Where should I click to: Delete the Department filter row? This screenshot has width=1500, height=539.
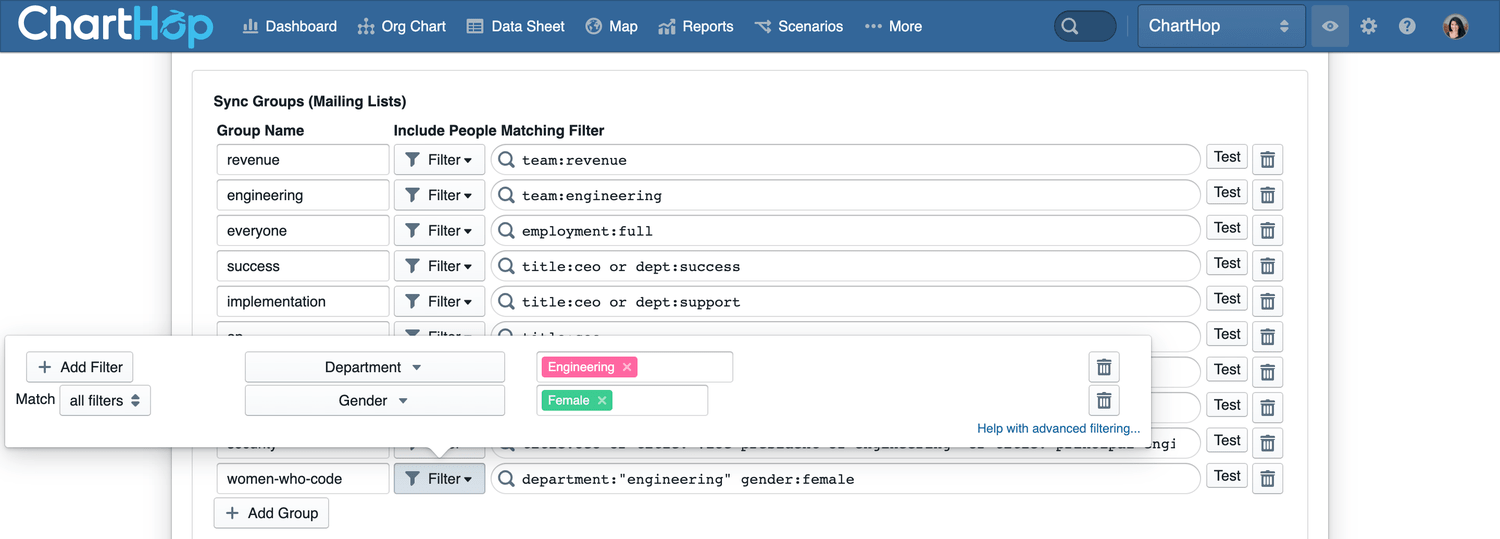point(1104,367)
